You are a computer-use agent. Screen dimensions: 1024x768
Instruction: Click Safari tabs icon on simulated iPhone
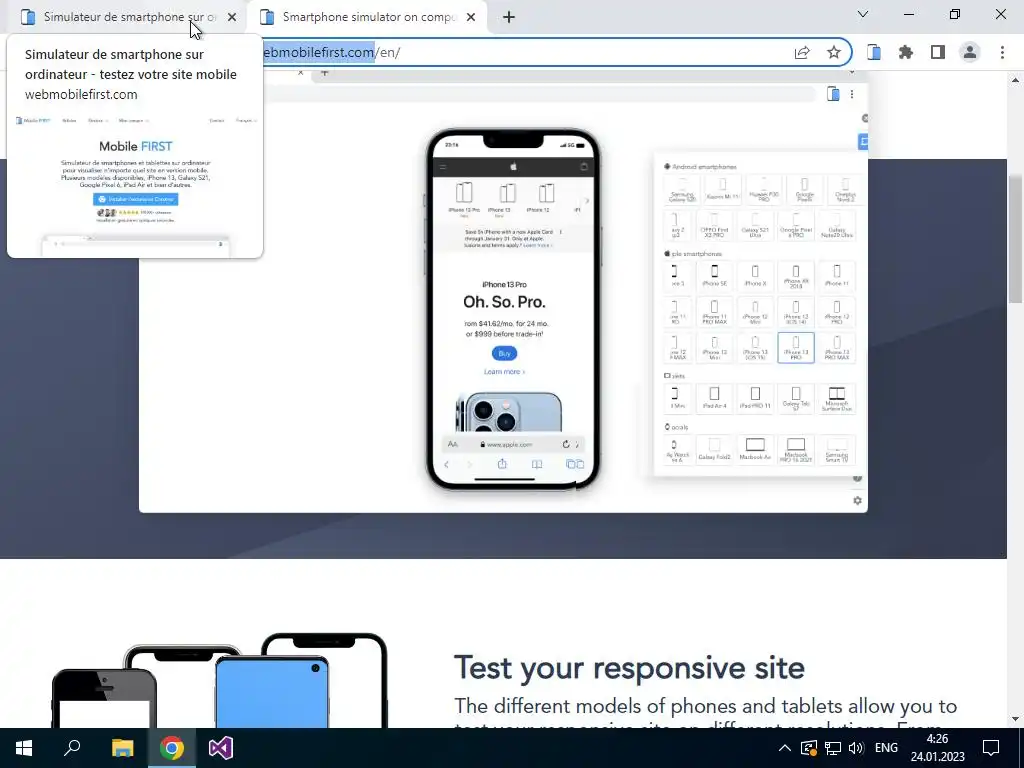[575, 464]
